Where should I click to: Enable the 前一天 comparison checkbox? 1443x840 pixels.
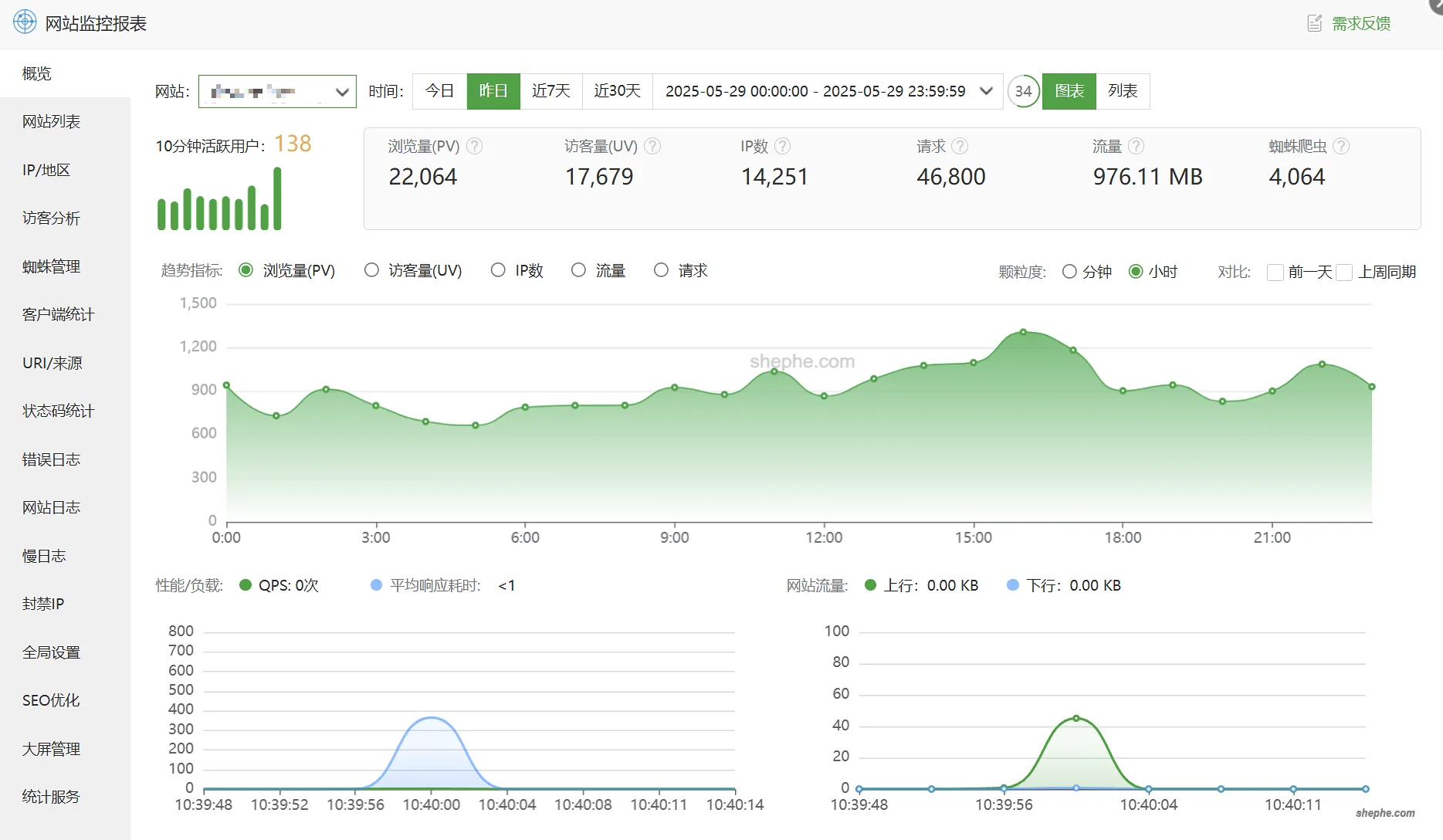[x=1275, y=272]
